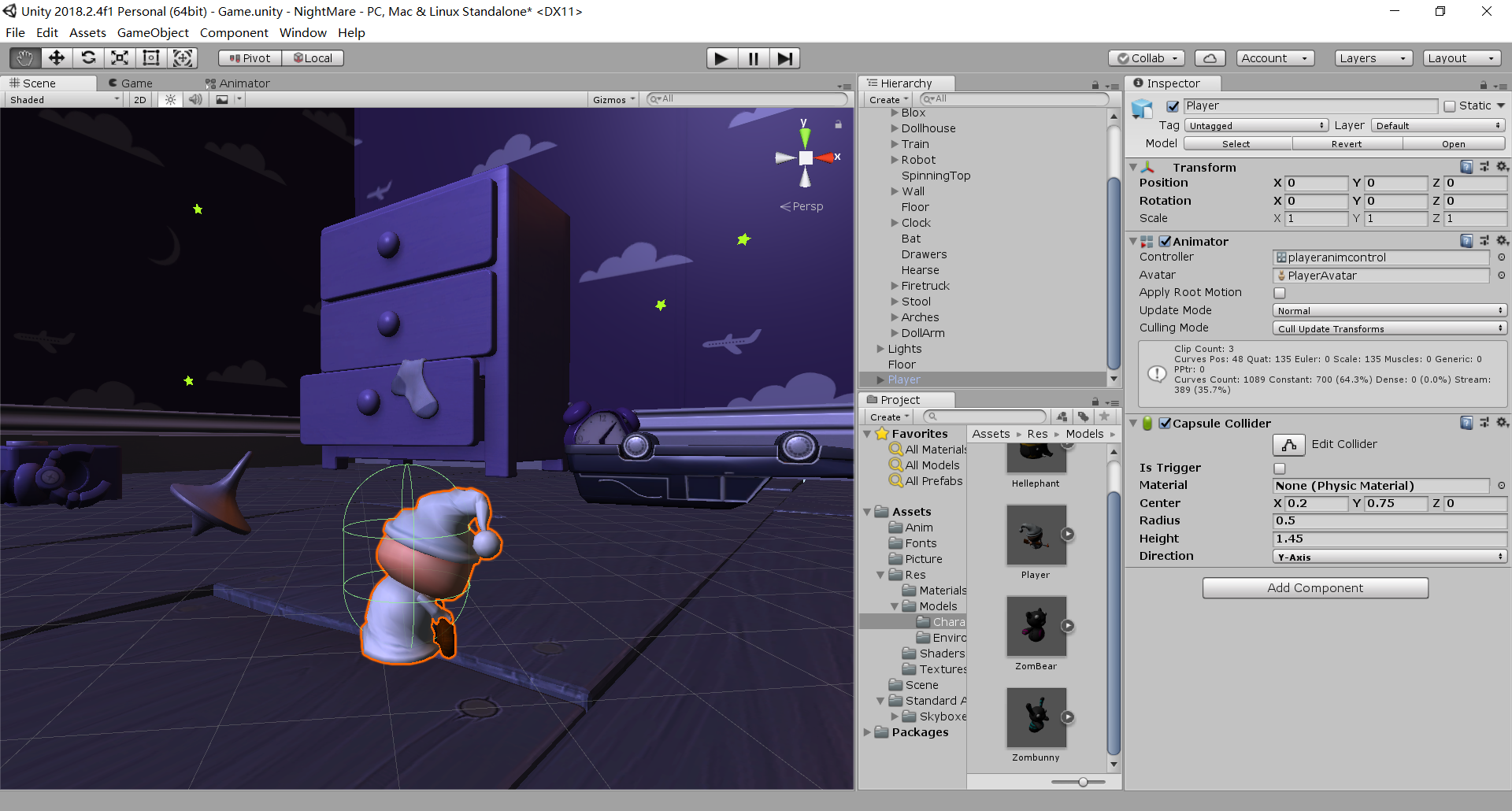Open Transform component help icon
The width and height of the screenshot is (1512, 811).
1466,167
